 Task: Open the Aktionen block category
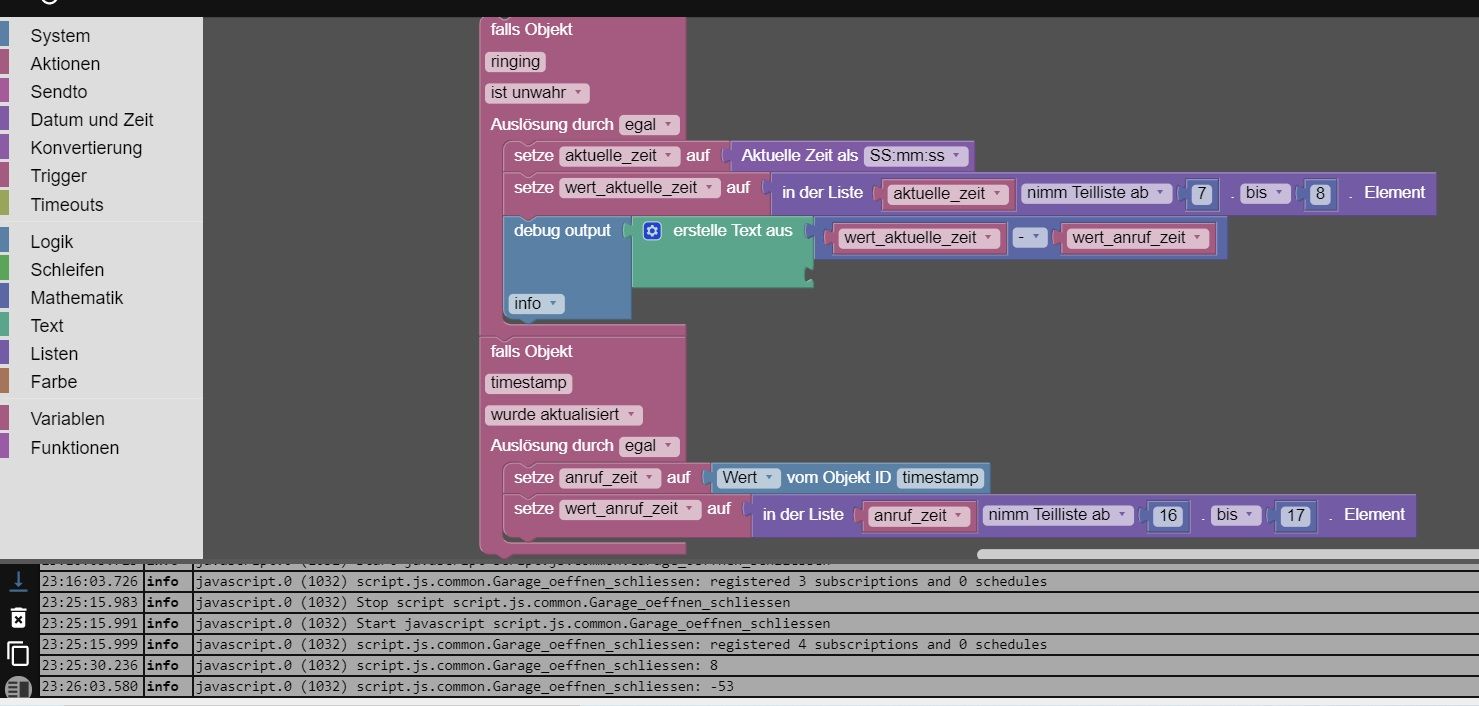tap(65, 64)
